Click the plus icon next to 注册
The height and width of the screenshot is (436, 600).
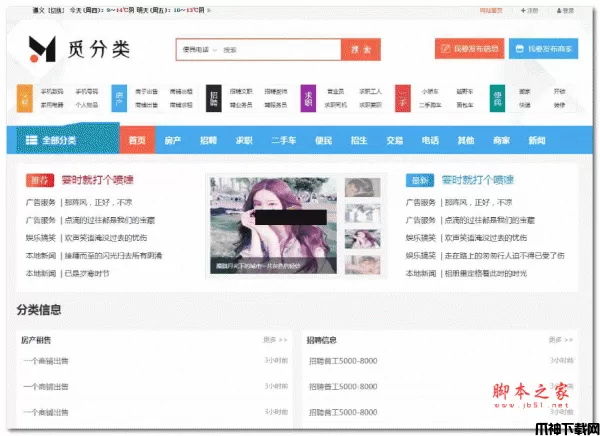coord(523,10)
